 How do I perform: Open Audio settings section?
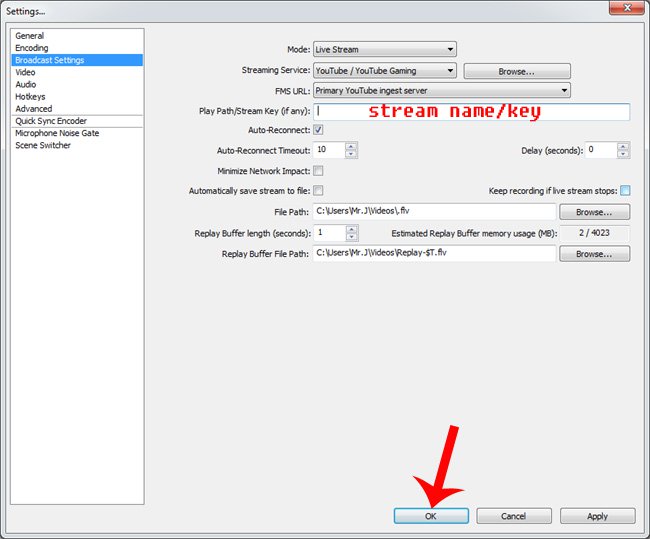26,84
